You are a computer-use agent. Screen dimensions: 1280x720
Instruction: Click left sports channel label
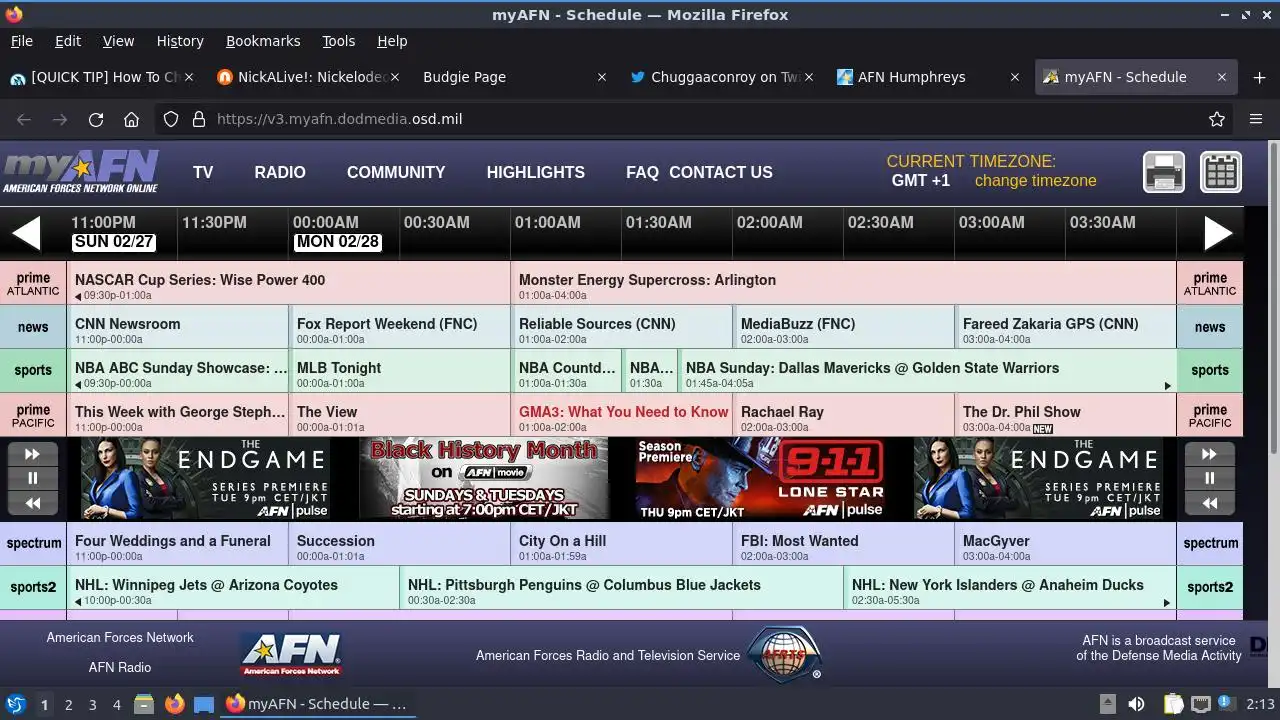pos(33,371)
